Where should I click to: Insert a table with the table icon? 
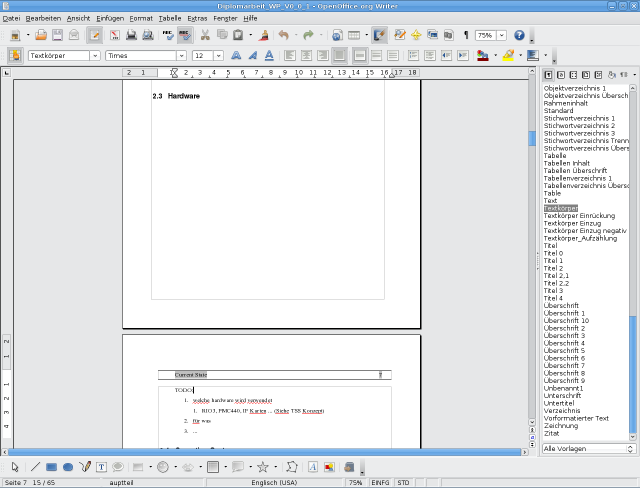tap(353, 35)
